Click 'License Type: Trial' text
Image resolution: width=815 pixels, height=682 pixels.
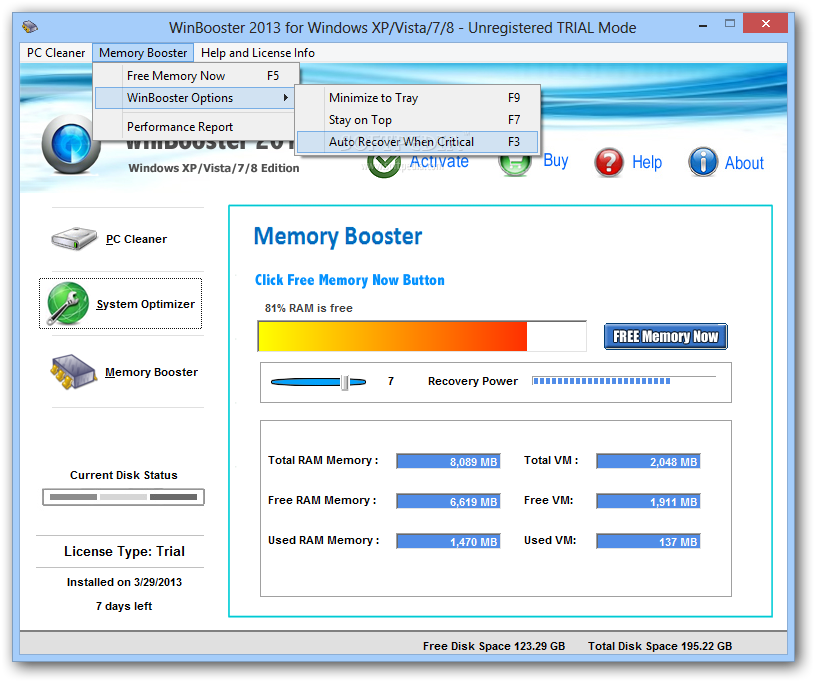coord(124,552)
